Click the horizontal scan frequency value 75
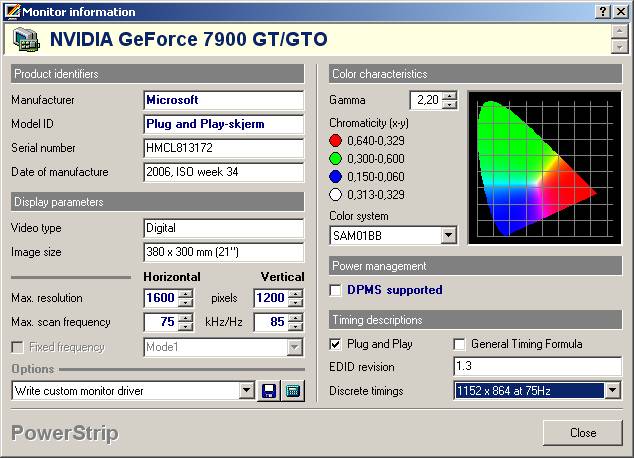 pos(161,322)
